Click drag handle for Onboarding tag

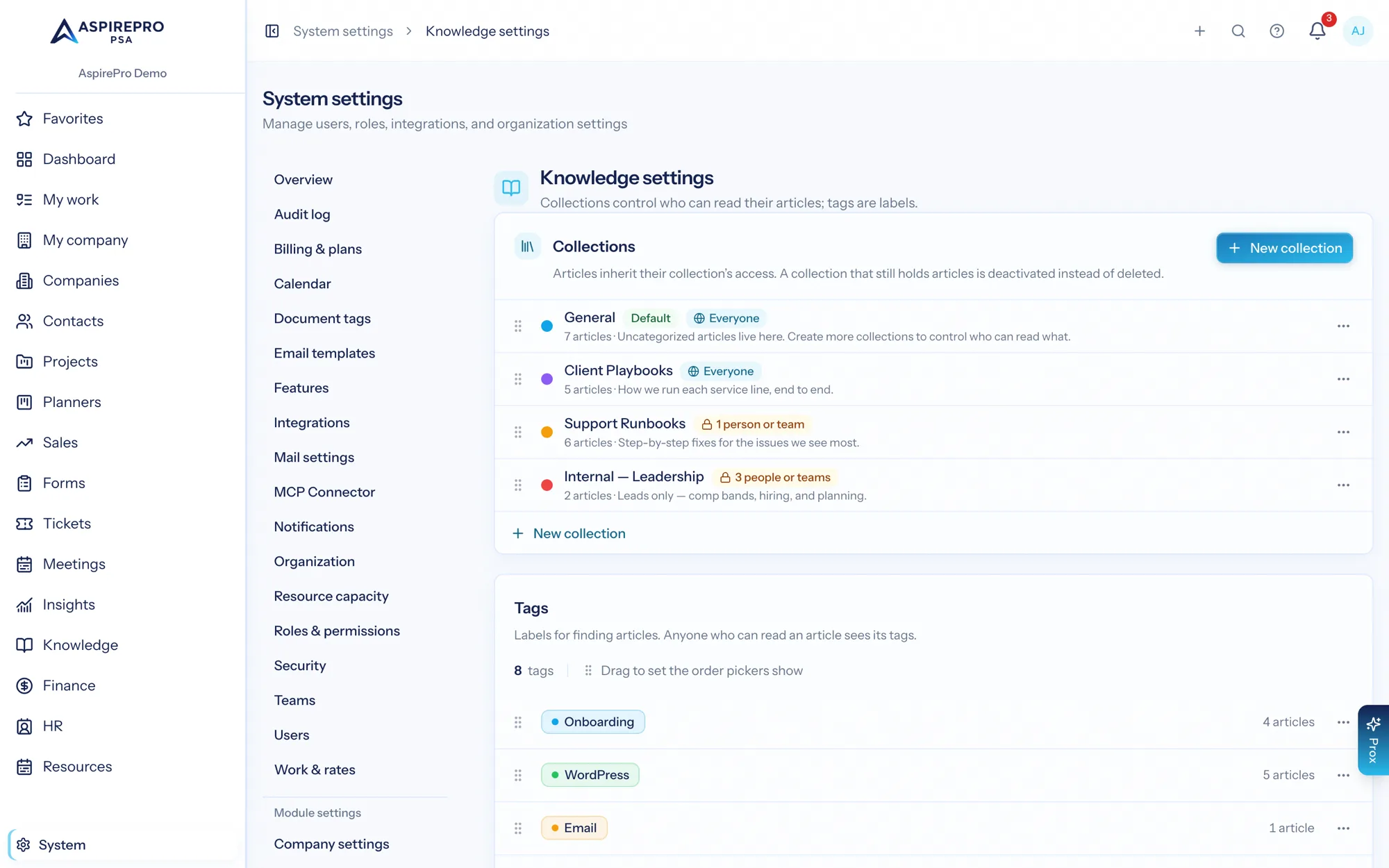point(518,722)
